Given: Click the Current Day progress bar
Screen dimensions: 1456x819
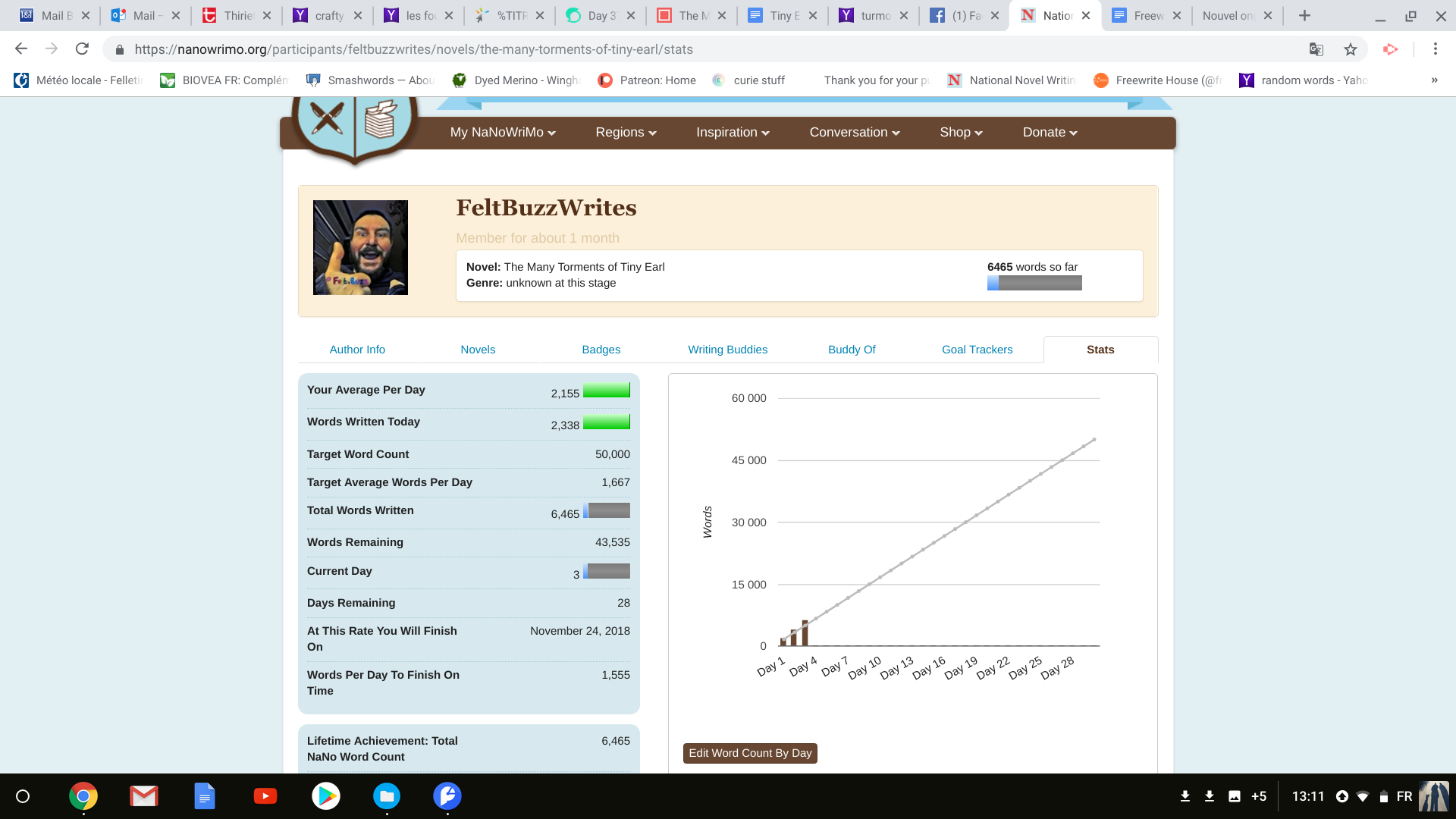Looking at the screenshot, I should click(x=607, y=571).
